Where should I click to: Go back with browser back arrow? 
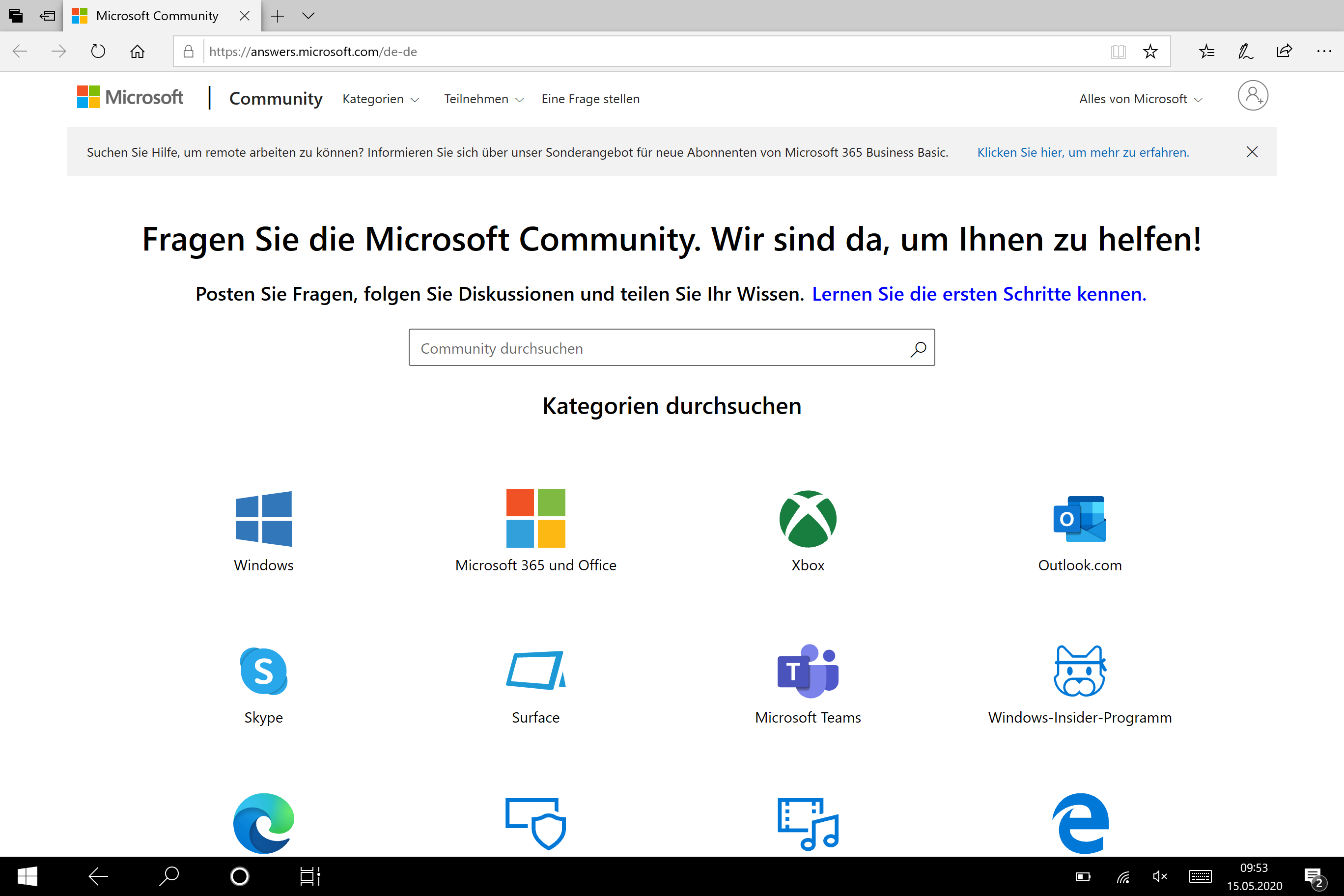tap(20, 52)
